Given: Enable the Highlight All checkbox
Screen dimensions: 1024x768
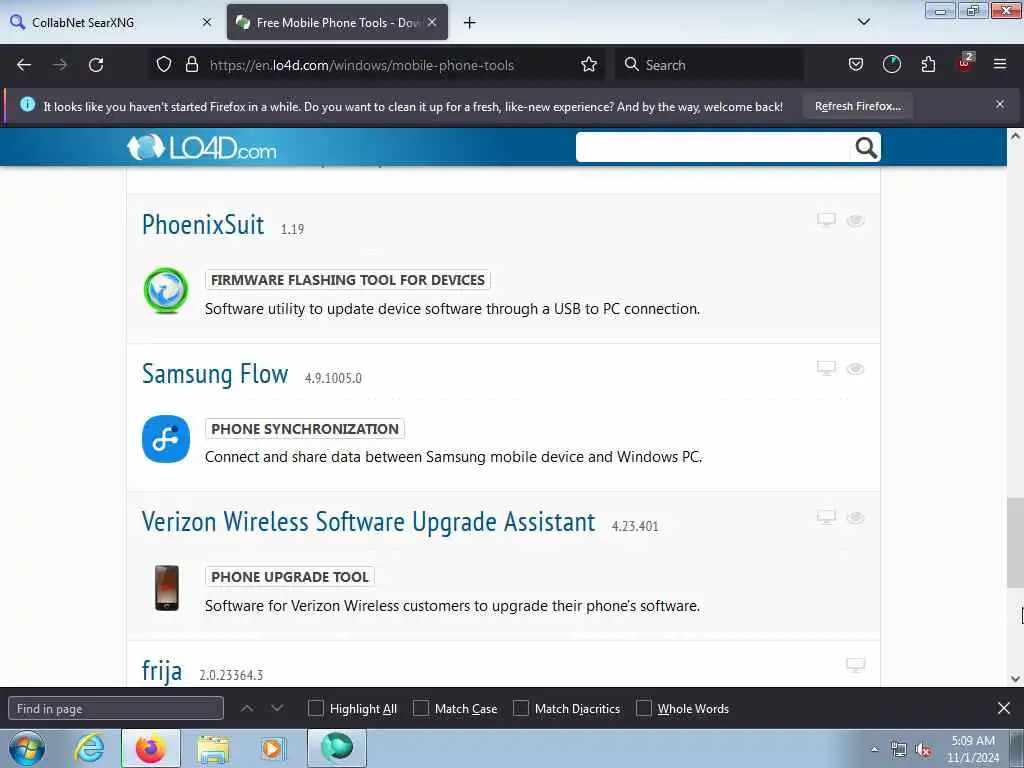Looking at the screenshot, I should click(315, 708).
